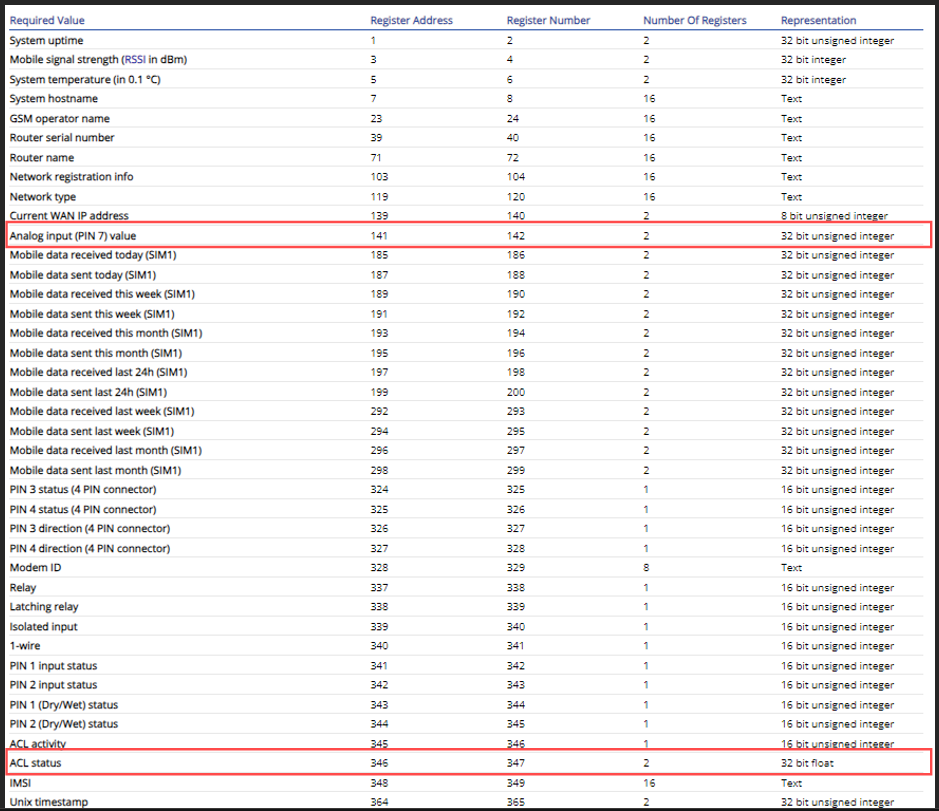Viewport: 939px width, 811px height.
Task: Select 'System temperature (in 0.1 °C)' text
Action: tap(85, 80)
